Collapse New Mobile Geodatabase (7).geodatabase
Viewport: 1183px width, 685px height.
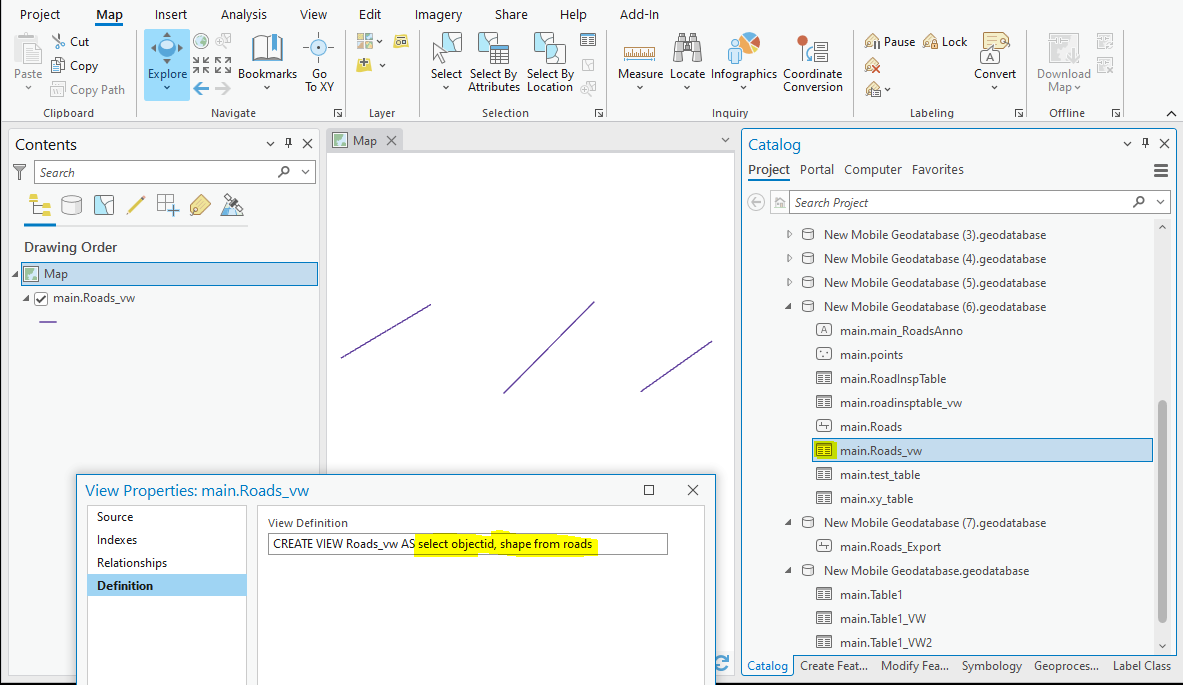(789, 523)
